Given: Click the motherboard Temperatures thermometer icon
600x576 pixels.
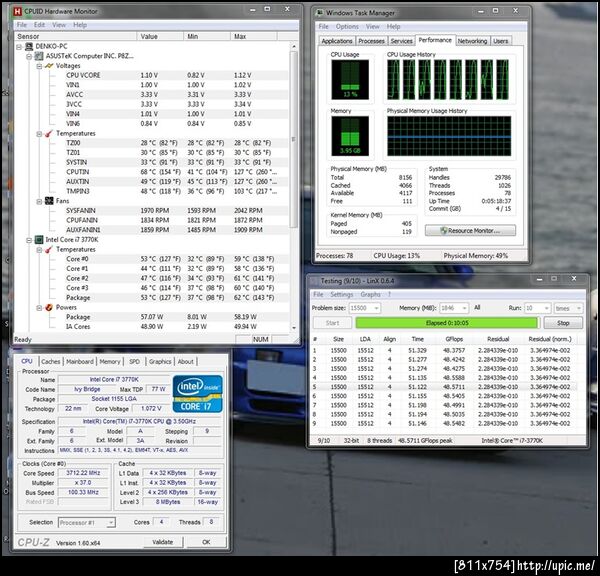Looking at the screenshot, I should 49,134.
